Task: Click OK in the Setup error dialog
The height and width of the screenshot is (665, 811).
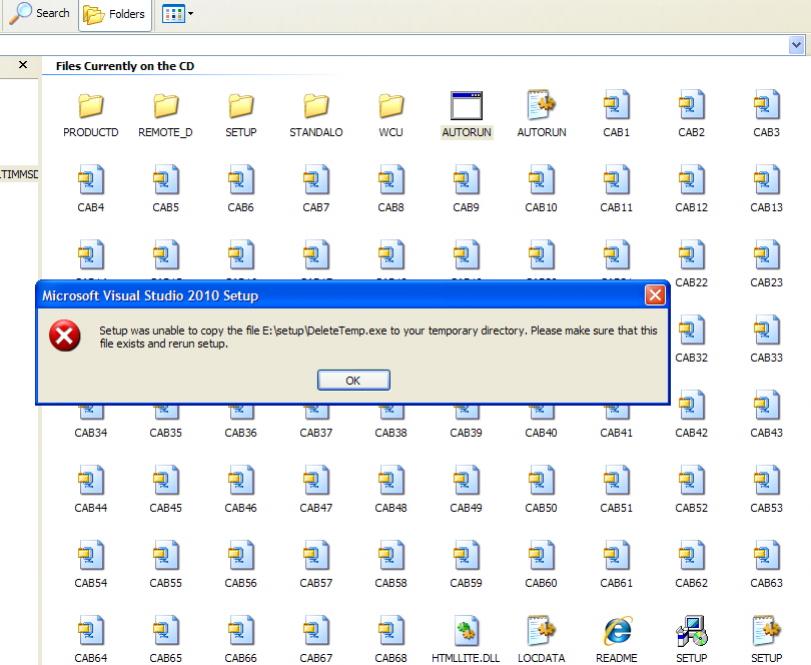Action: pyautogui.click(x=353, y=380)
